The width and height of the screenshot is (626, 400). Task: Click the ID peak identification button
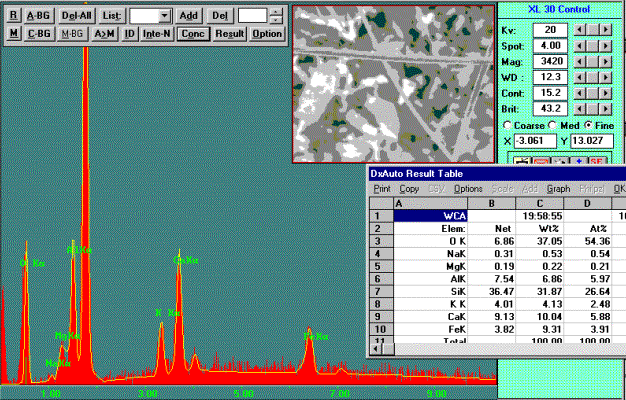(129, 33)
